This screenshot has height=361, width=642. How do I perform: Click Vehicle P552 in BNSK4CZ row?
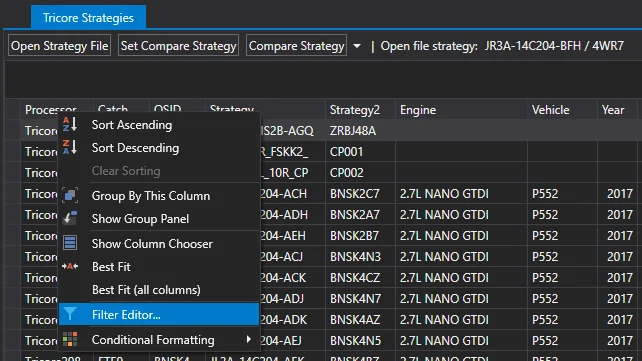562,278
